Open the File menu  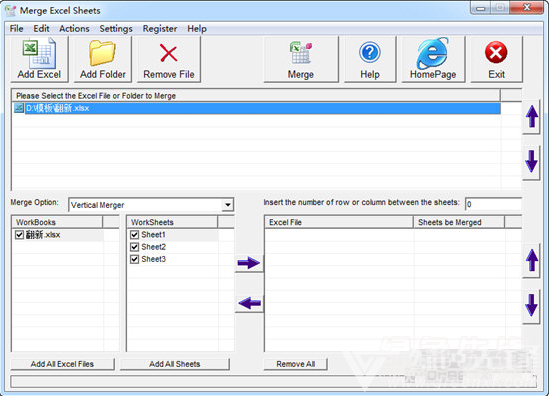[x=16, y=29]
